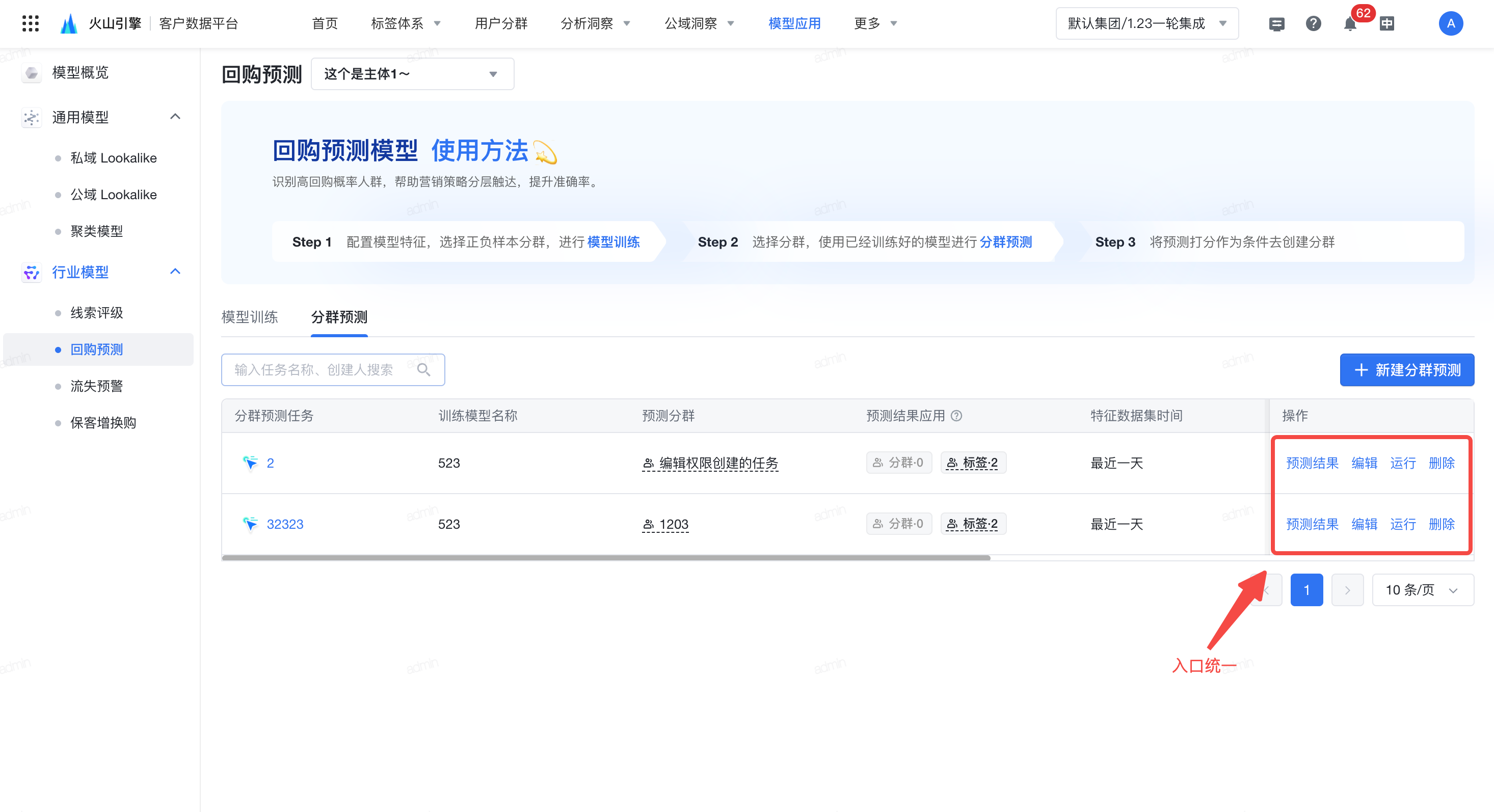Click the language switch icon
This screenshot has width=1494, height=812.
point(1386,24)
